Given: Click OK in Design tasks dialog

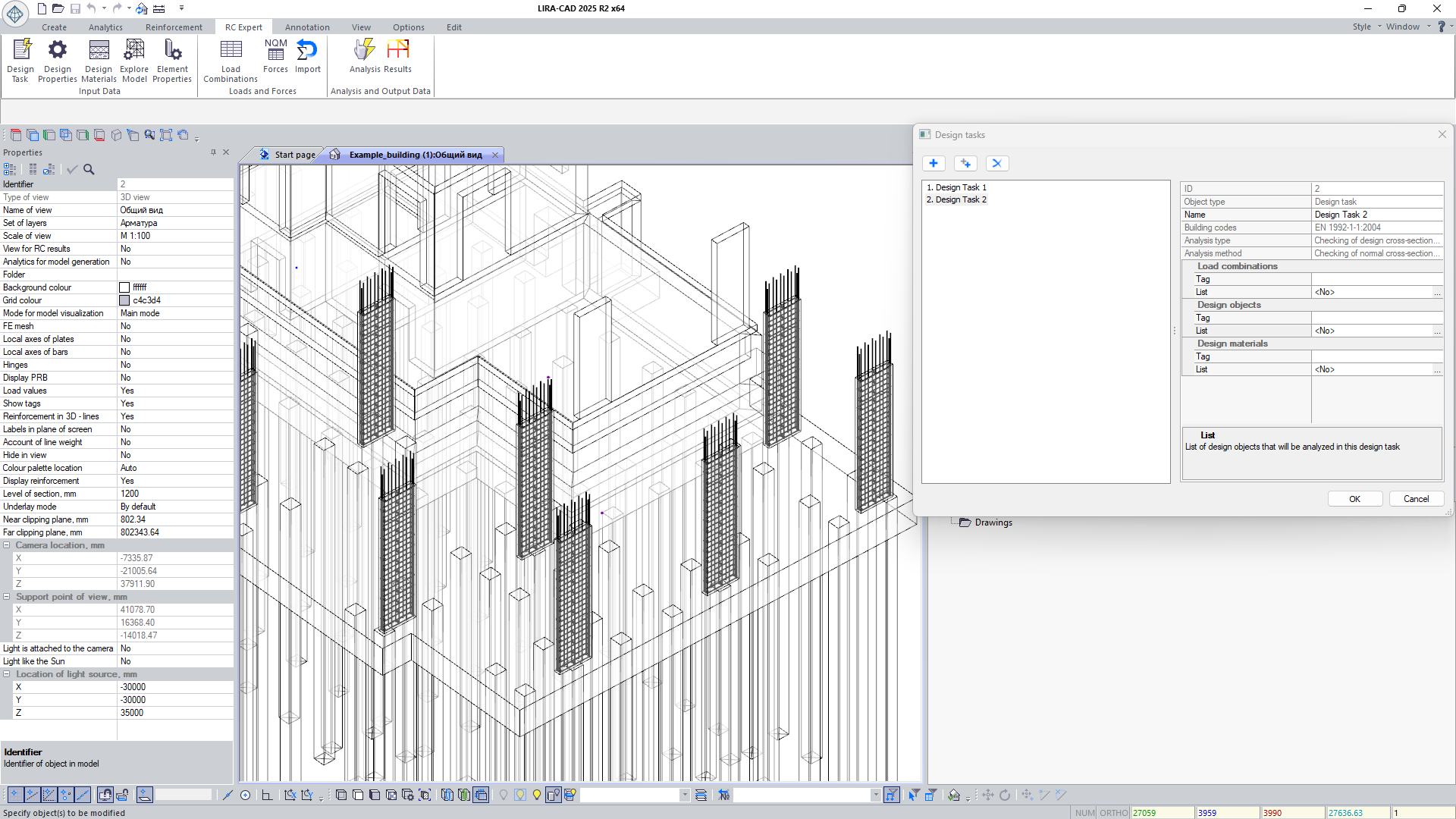Looking at the screenshot, I should (x=1354, y=499).
